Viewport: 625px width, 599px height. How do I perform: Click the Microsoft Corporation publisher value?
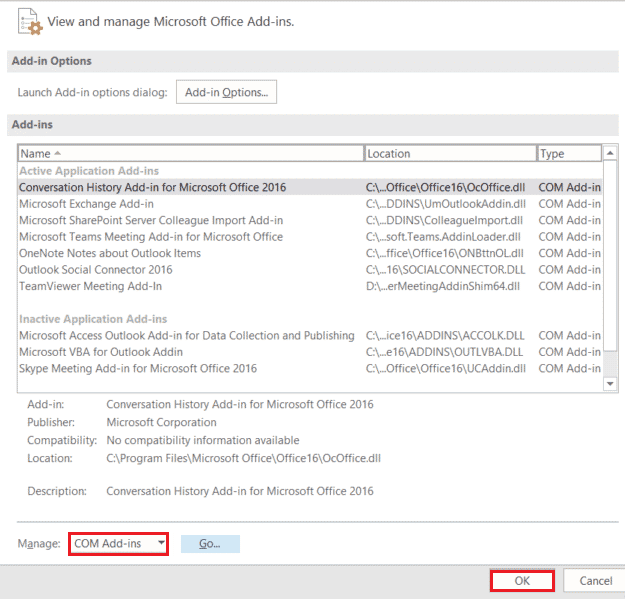coord(161,422)
